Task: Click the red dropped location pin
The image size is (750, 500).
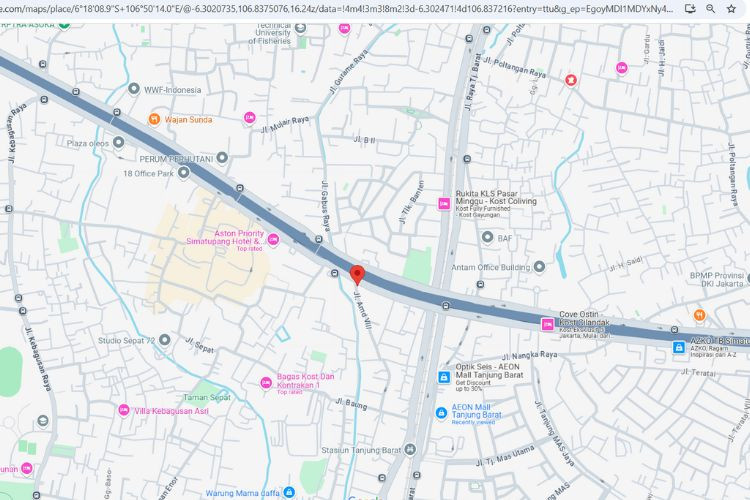Action: tap(357, 275)
